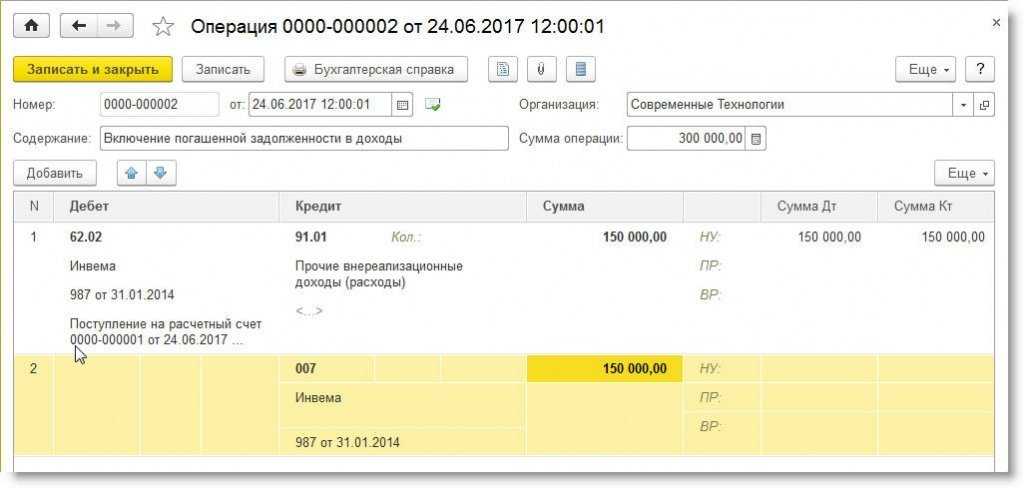Click the Кредит column header
Screen dimensions: 1024x488
pyautogui.click(x=403, y=206)
